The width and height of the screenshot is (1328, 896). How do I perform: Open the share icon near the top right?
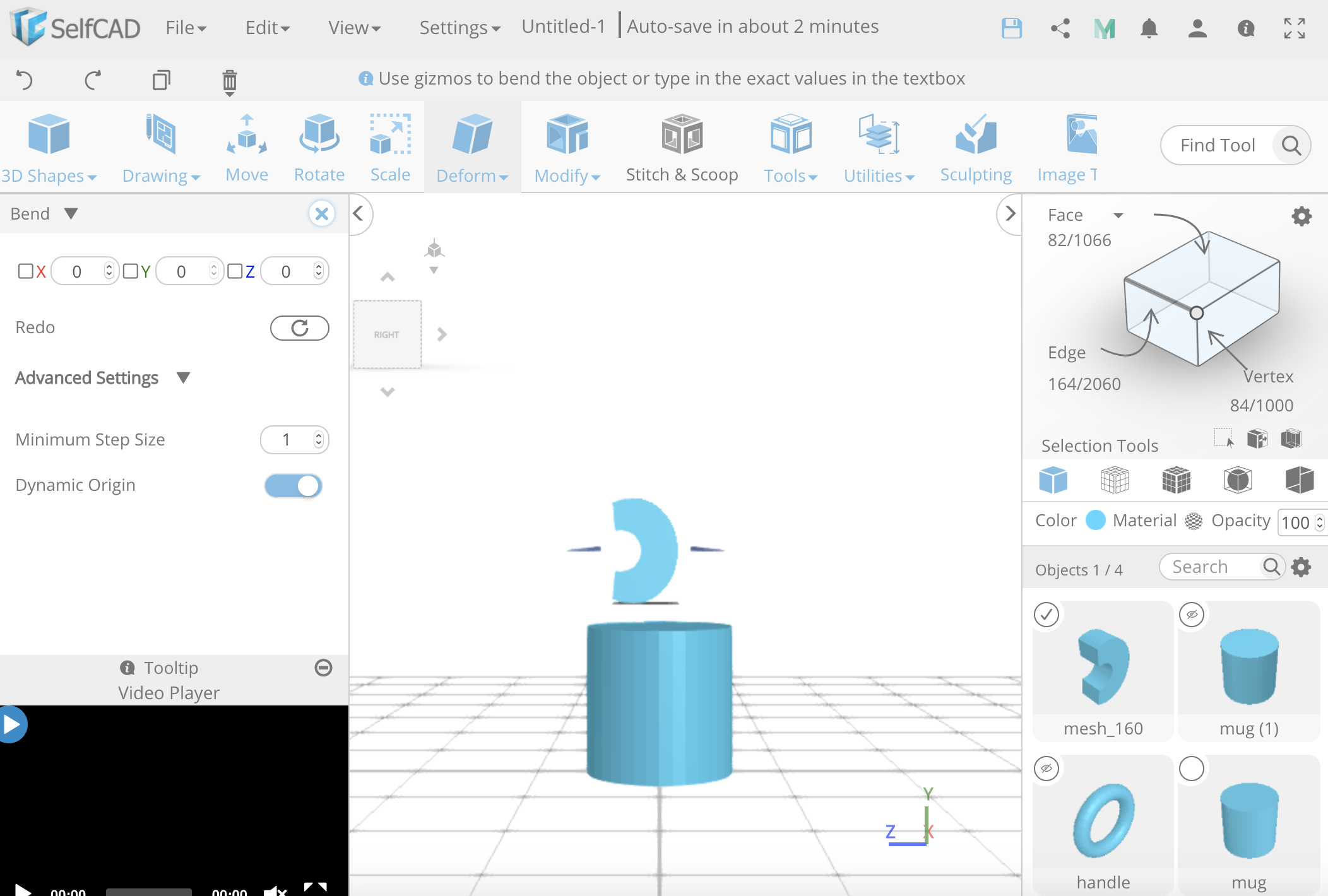(1059, 28)
